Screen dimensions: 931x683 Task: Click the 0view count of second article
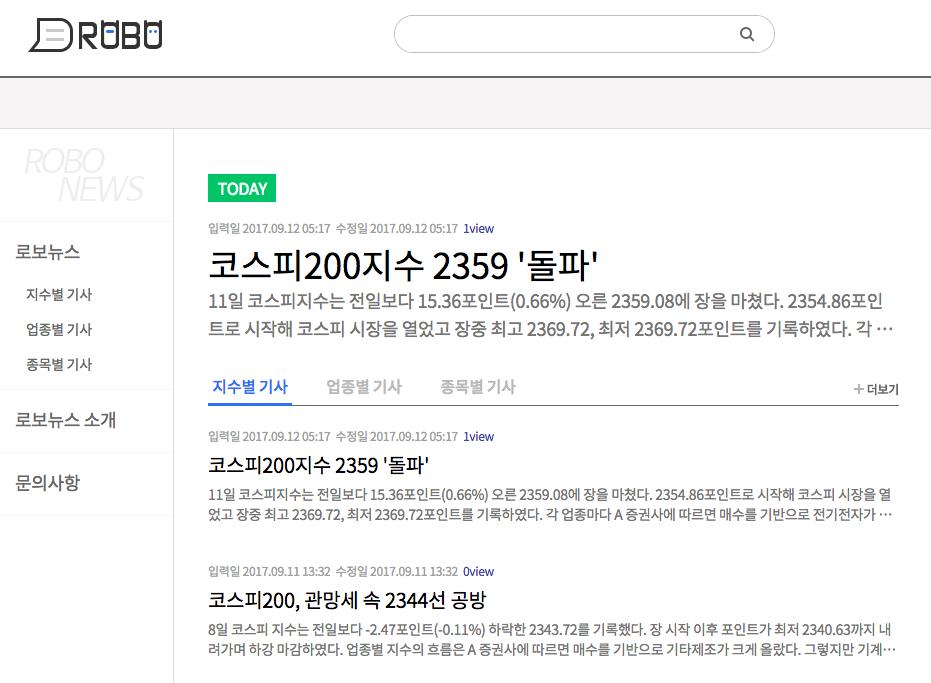pyautogui.click(x=479, y=572)
